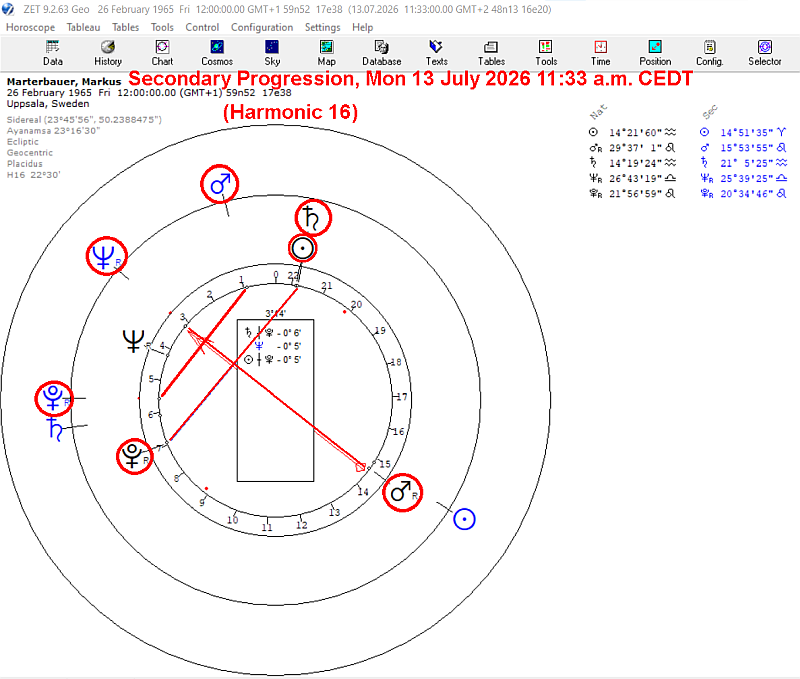This screenshot has height=679, width=800.
Task: Open the Horoscope menu
Action: coord(31,27)
